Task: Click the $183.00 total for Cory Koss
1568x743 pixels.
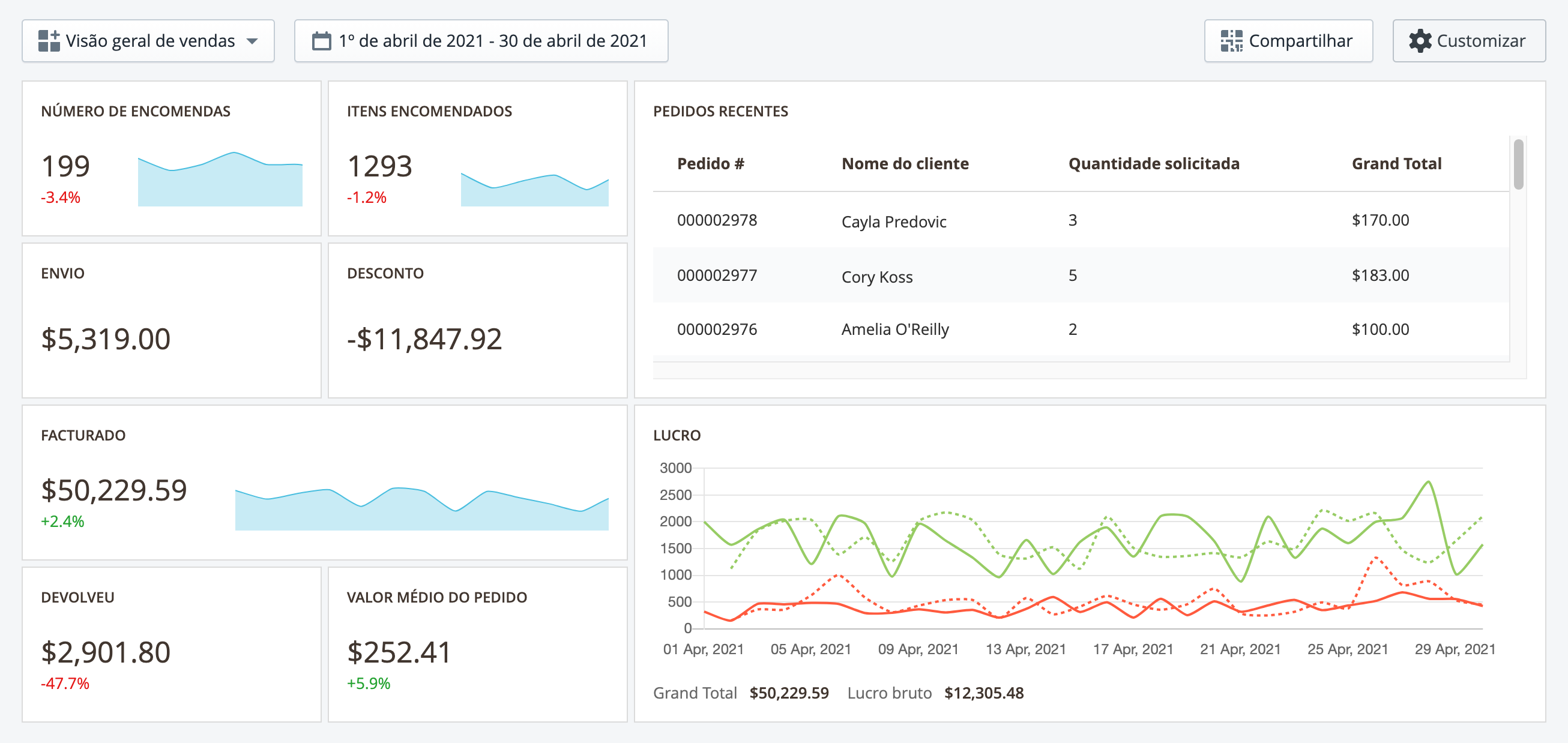Action: (x=1380, y=275)
